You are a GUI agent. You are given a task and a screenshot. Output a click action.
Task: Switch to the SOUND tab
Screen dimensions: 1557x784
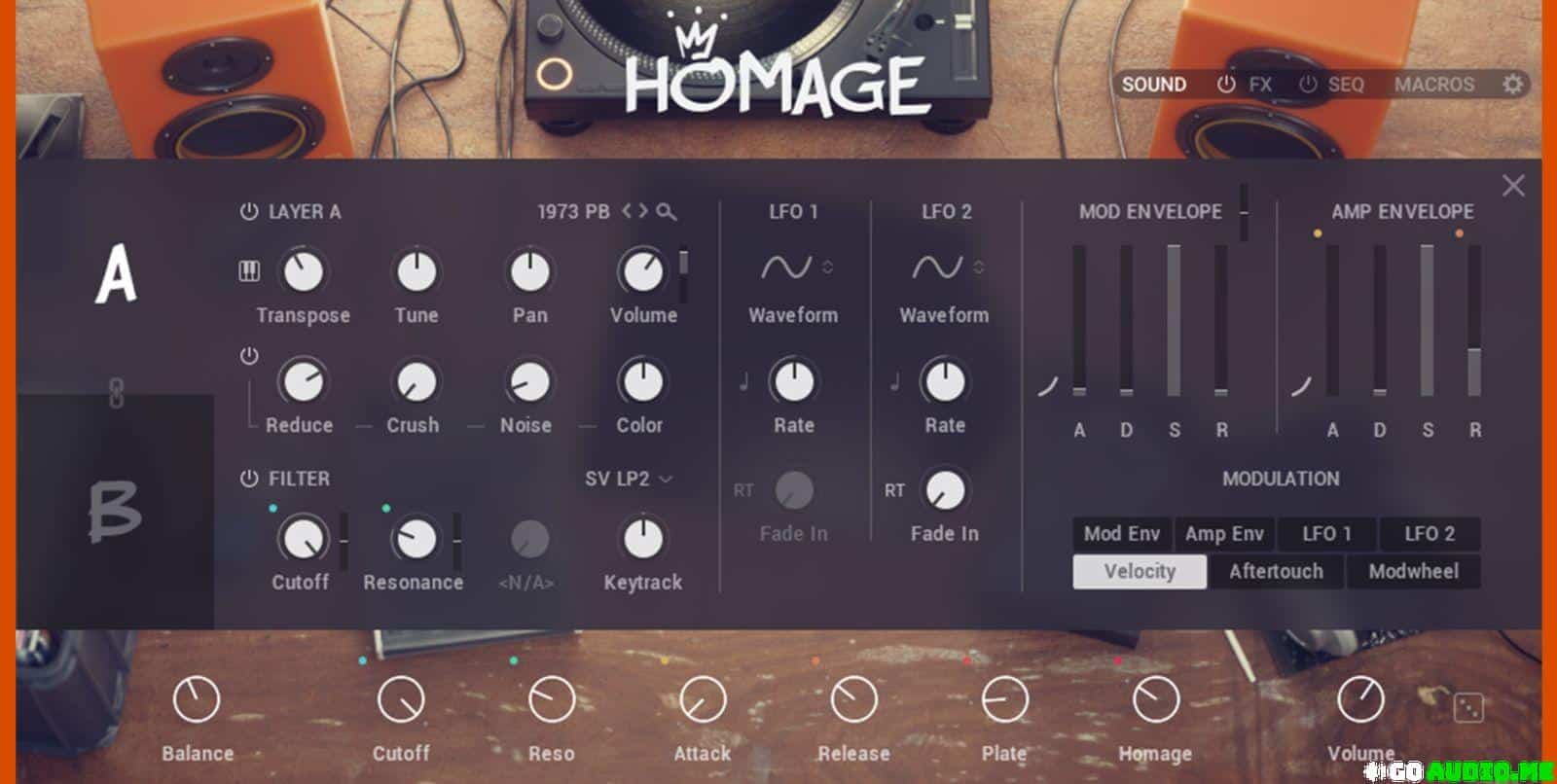[1153, 85]
